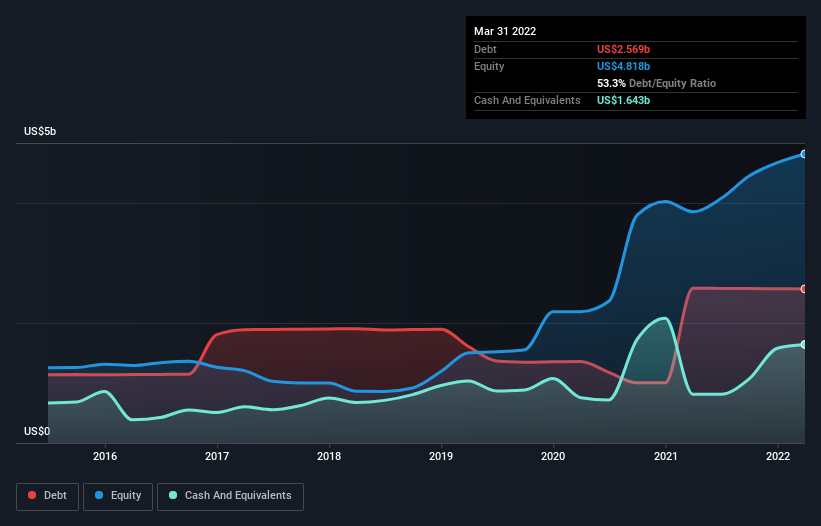Click the 2018 x-axis label
Screen dimensions: 821x526
click(329, 456)
